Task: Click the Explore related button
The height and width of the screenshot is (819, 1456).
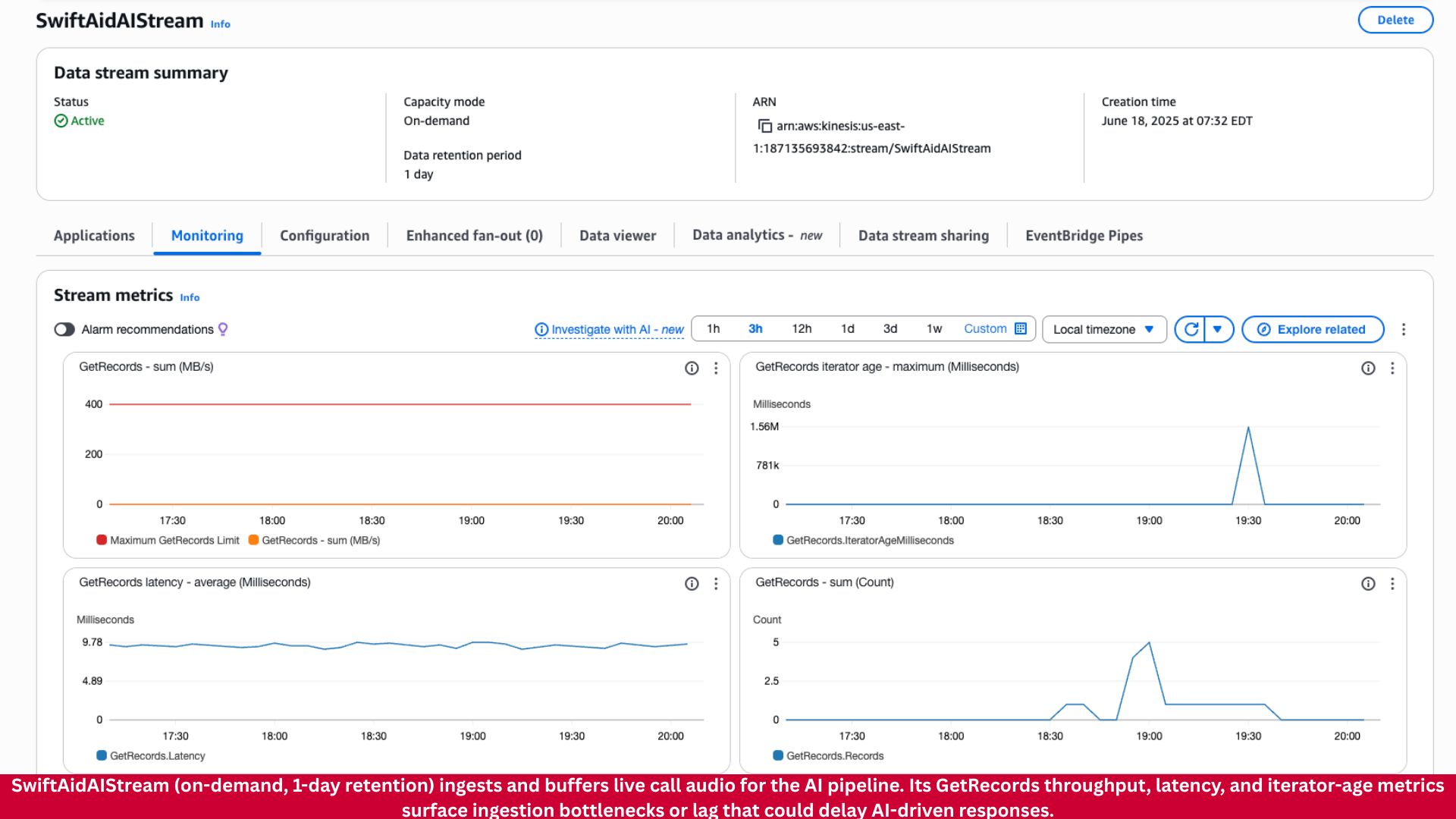Action: point(1312,329)
